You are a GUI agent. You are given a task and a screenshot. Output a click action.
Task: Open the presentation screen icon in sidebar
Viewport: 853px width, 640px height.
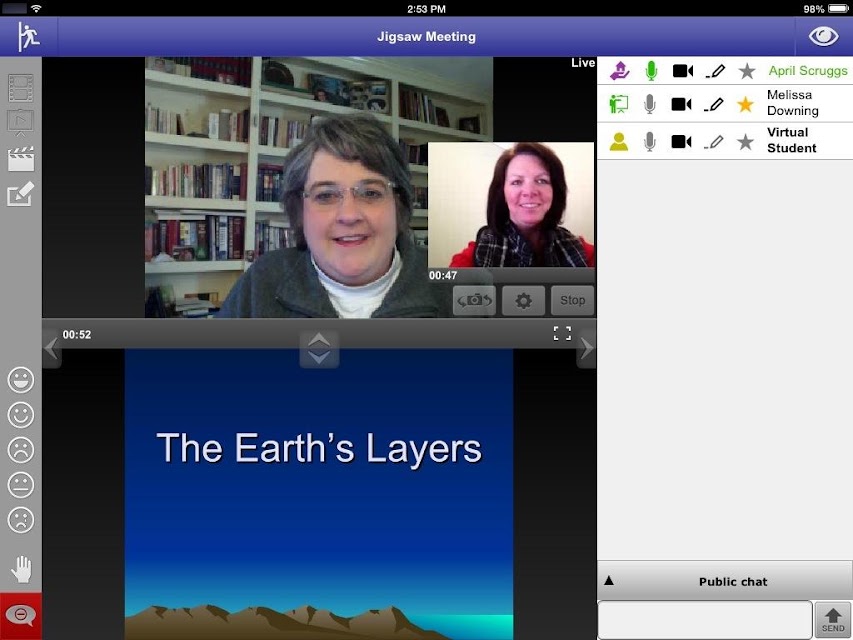coord(21,123)
